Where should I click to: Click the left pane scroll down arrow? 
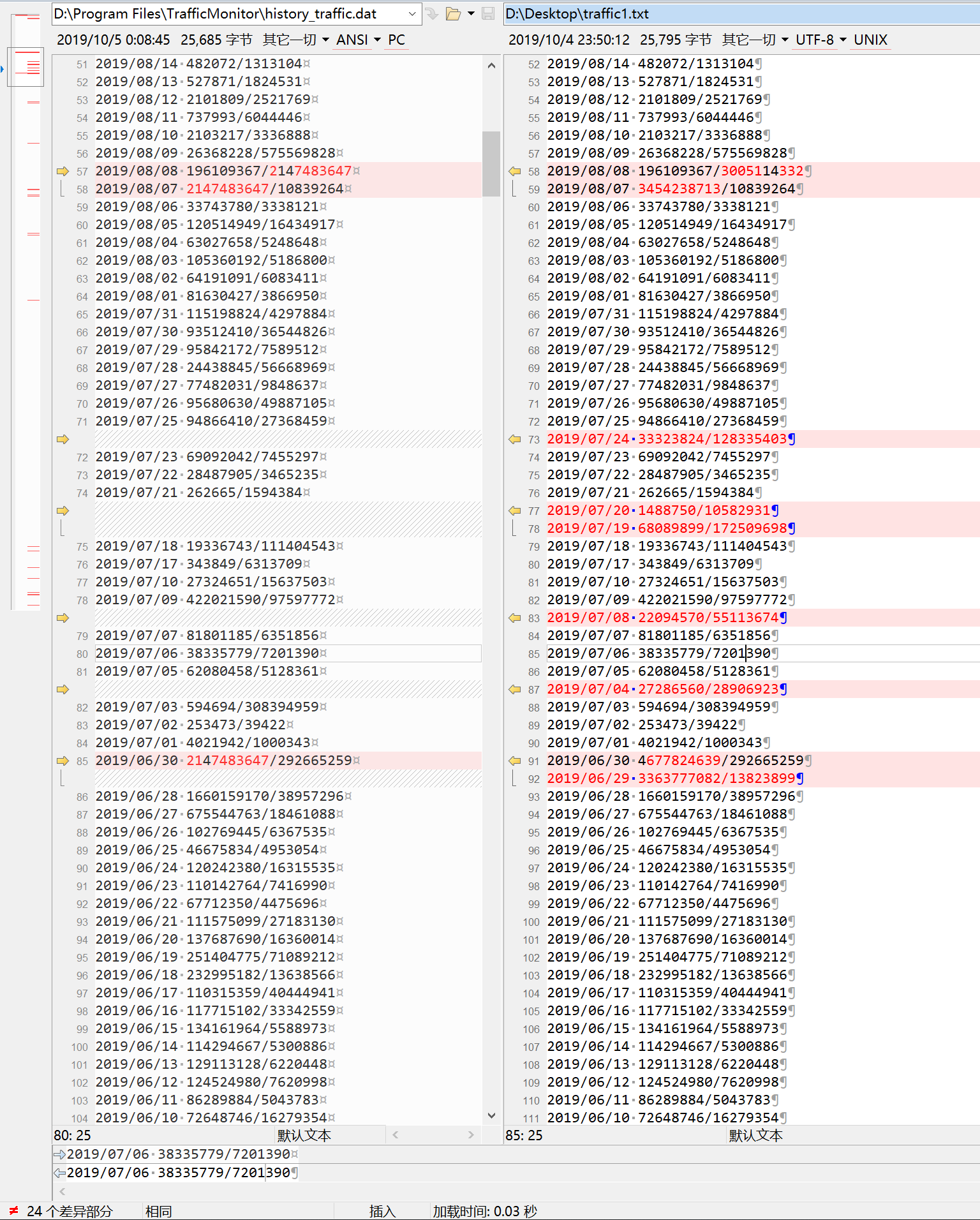tap(491, 1115)
